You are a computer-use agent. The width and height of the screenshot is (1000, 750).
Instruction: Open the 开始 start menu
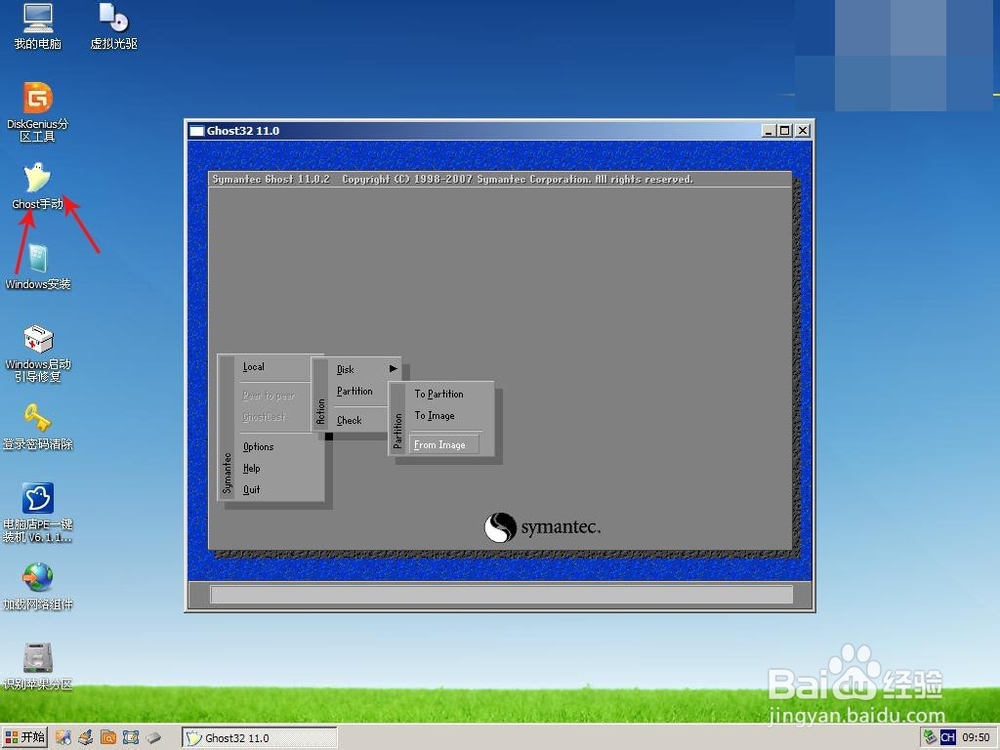[25, 738]
